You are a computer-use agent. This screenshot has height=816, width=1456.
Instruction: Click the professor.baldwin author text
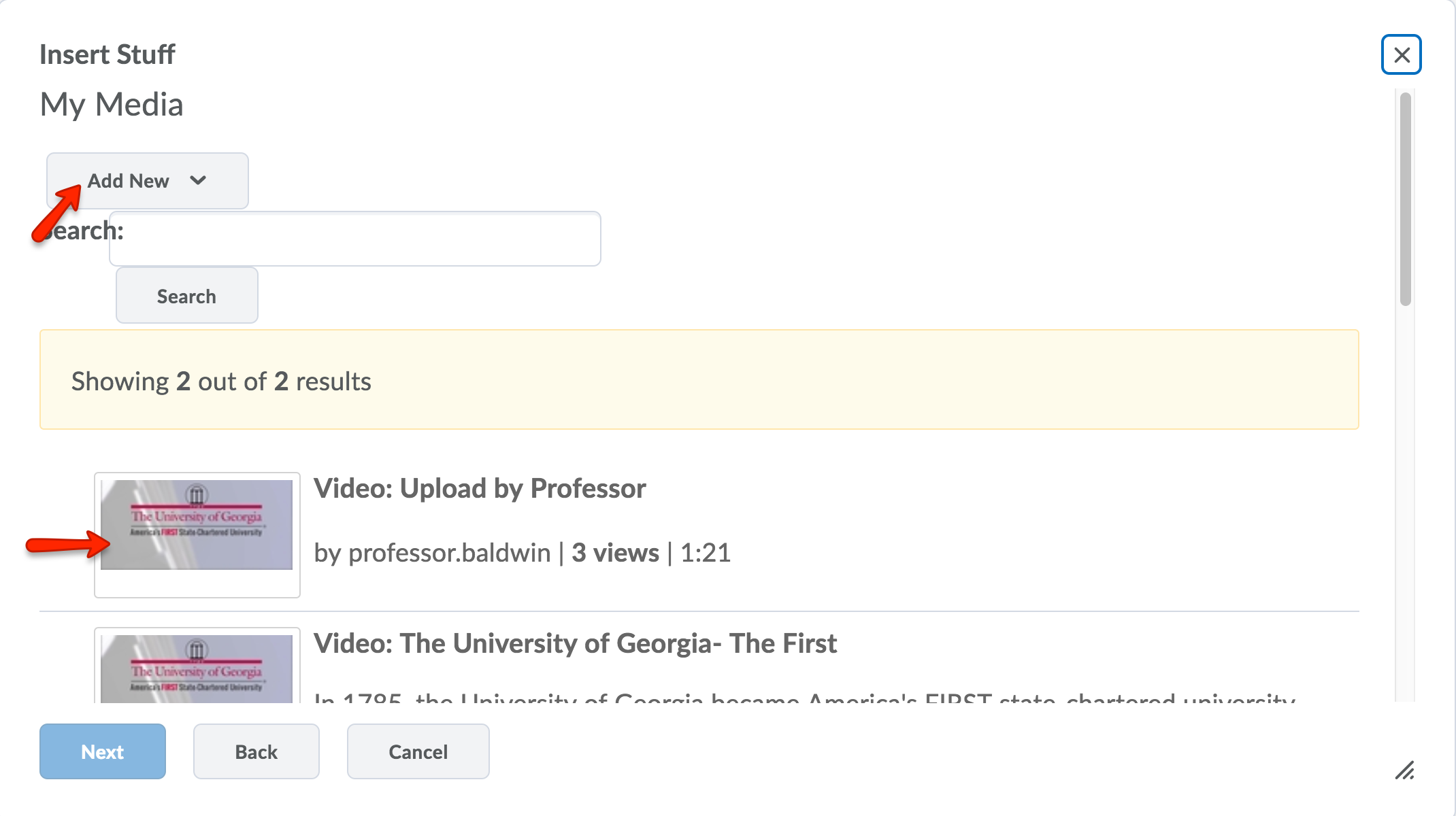tap(449, 553)
